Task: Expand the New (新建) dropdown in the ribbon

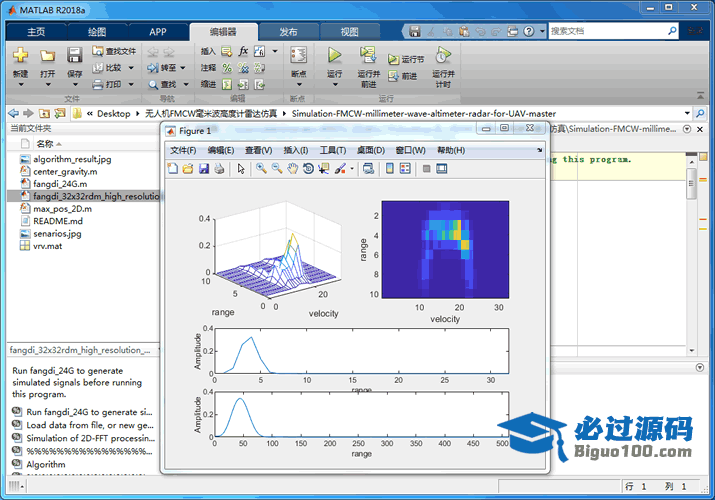Action: tap(20, 85)
